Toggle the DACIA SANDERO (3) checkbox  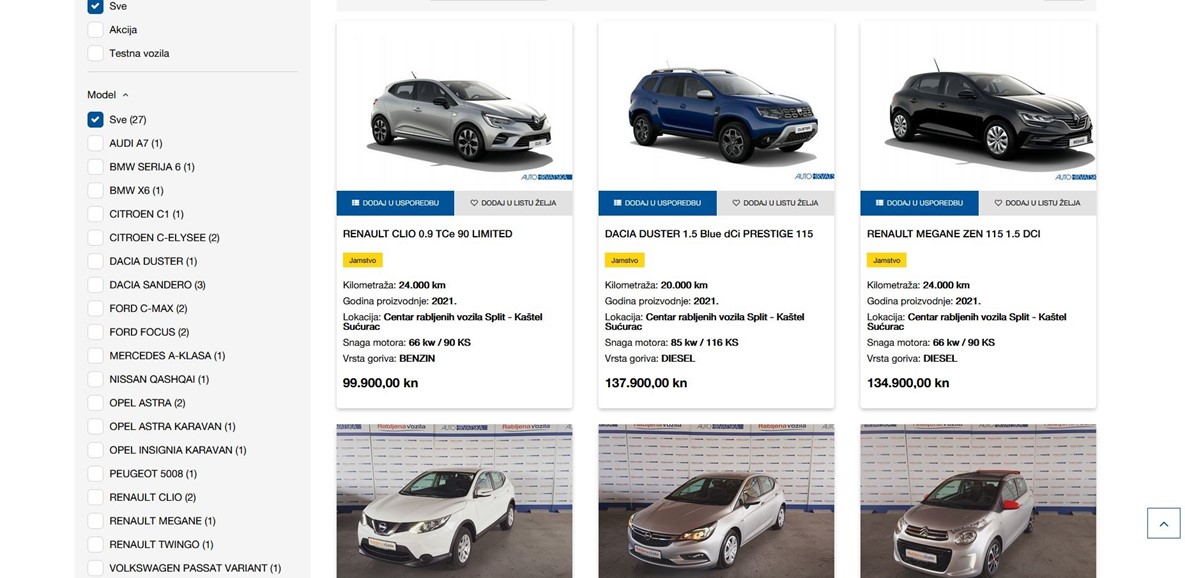click(95, 285)
